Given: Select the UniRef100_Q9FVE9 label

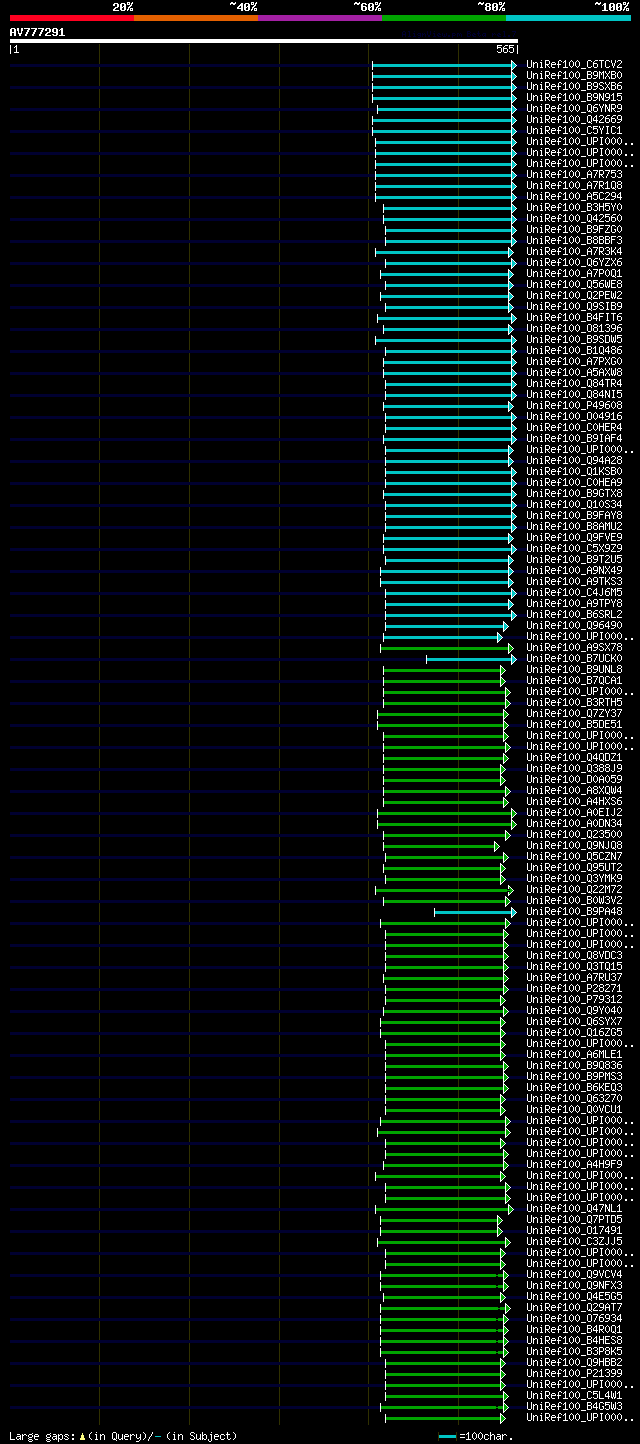Looking at the screenshot, I should click(x=574, y=537).
